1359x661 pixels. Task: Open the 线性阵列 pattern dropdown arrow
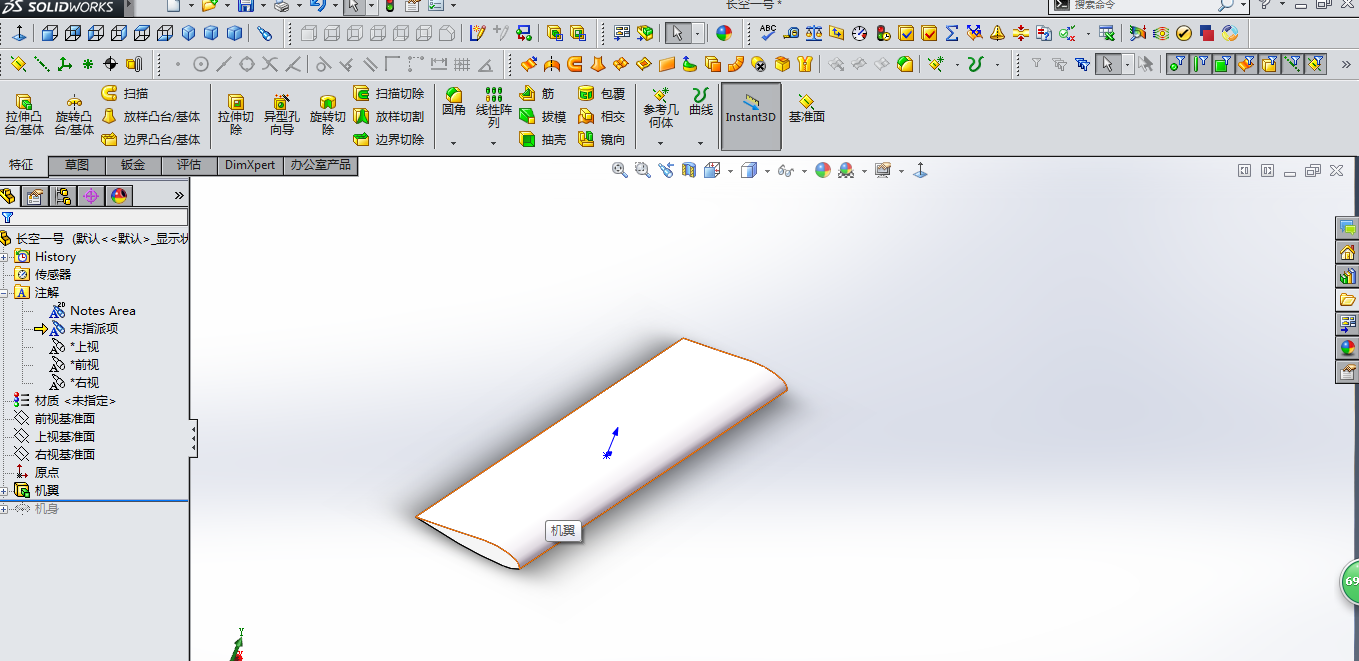point(493,143)
